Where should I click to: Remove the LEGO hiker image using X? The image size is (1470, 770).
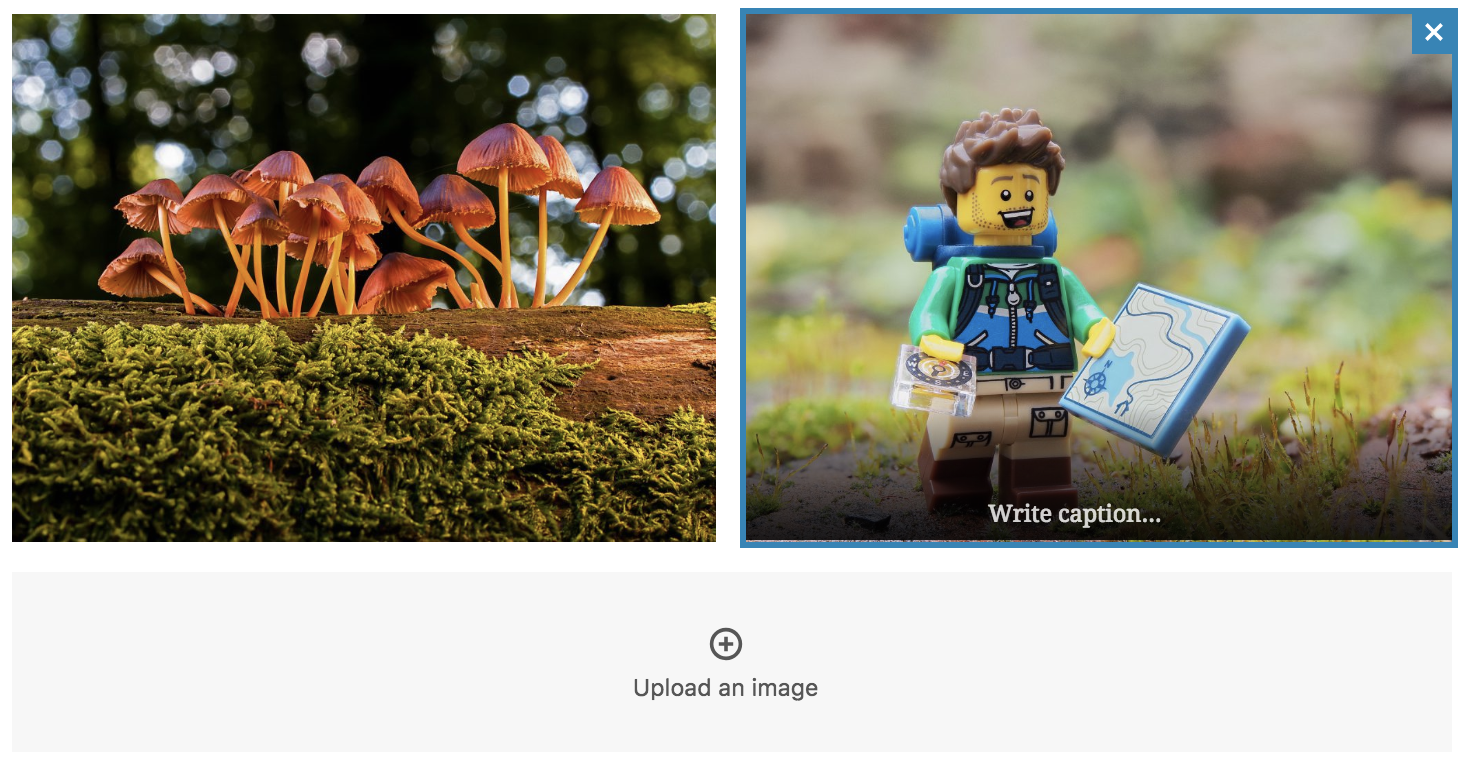pos(1433,33)
